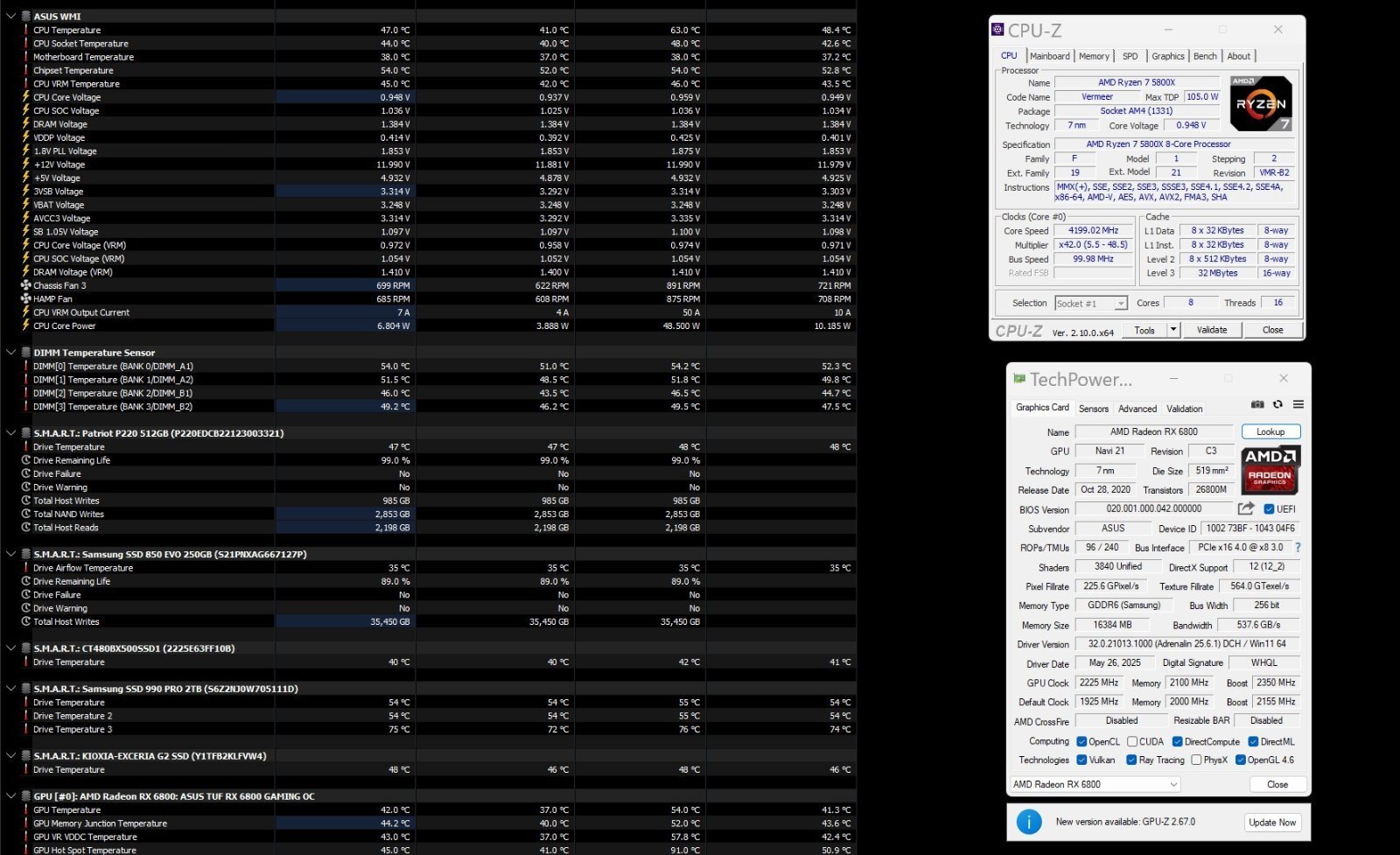Toggle the UEFI checkbox in GPU-Z
This screenshot has width=1400, height=855.
point(1270,508)
